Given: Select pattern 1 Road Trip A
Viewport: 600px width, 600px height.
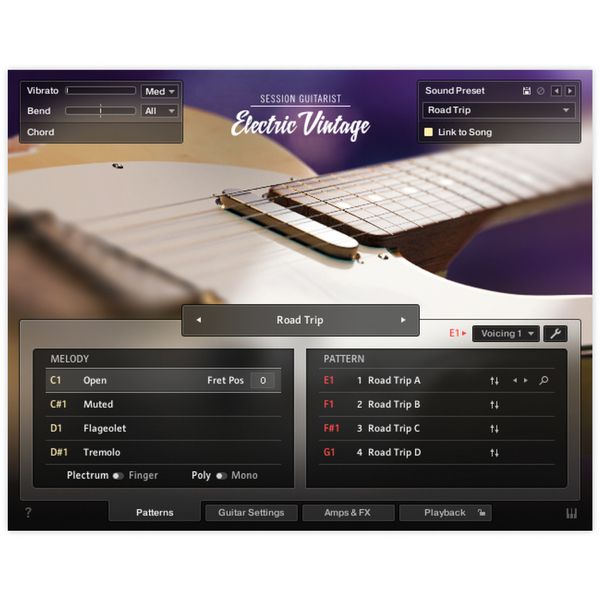Looking at the screenshot, I should point(436,380).
